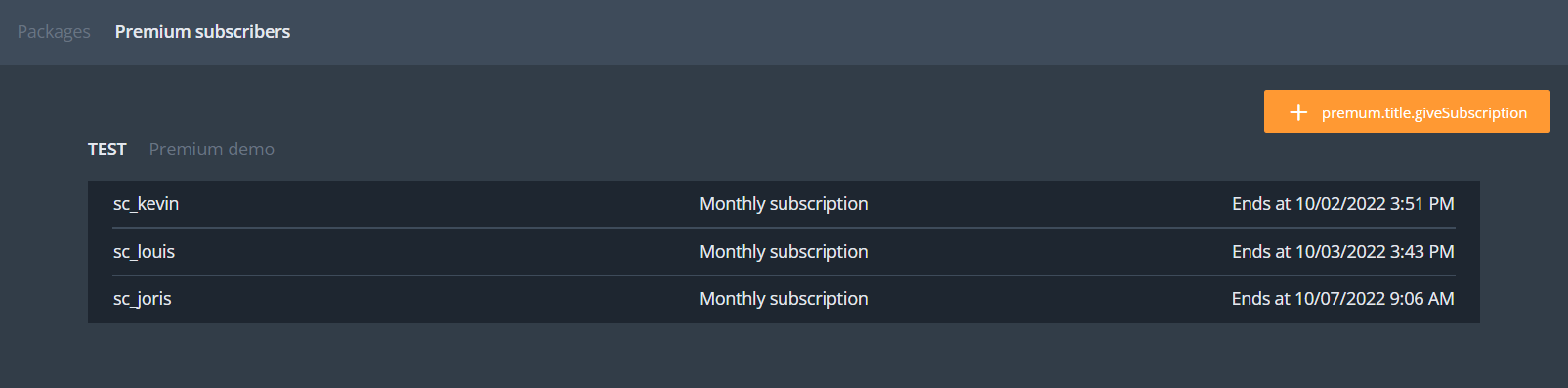Click Monthly subscription for sc_kevin
Screen dimensions: 1568x388
click(x=784, y=204)
